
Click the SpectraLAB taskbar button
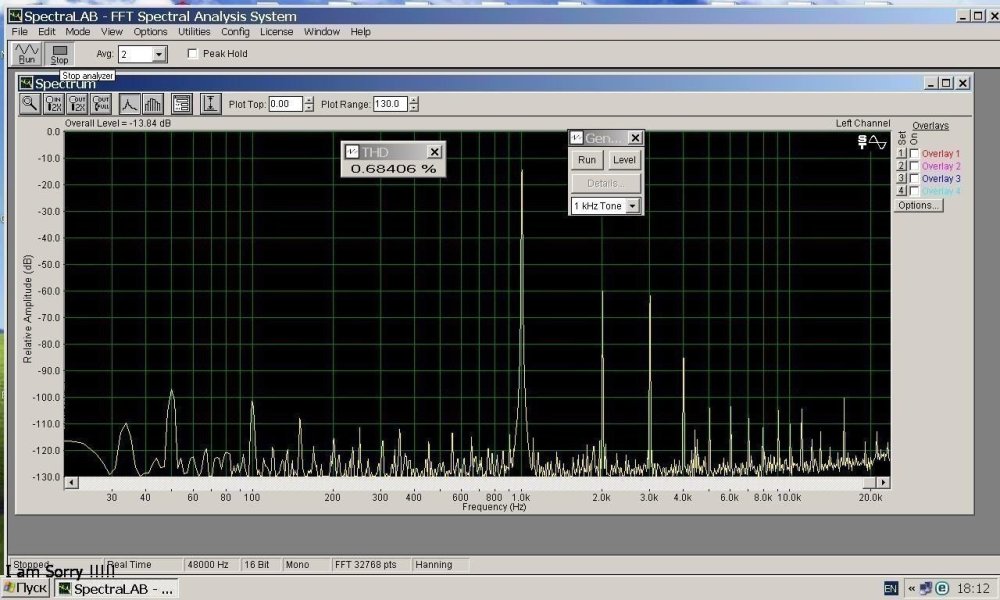tap(117, 589)
